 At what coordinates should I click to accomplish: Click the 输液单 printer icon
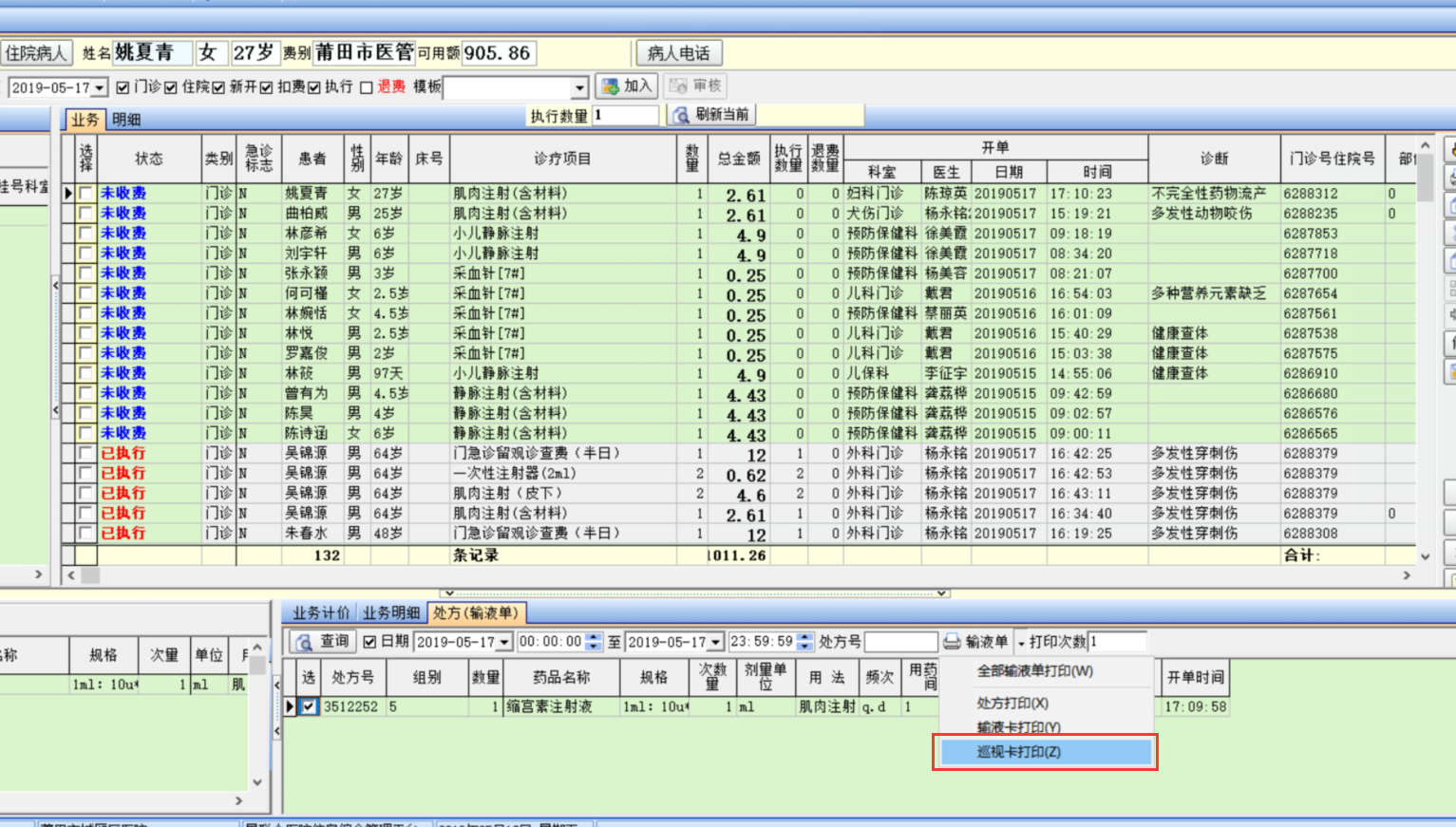pyautogui.click(x=952, y=642)
